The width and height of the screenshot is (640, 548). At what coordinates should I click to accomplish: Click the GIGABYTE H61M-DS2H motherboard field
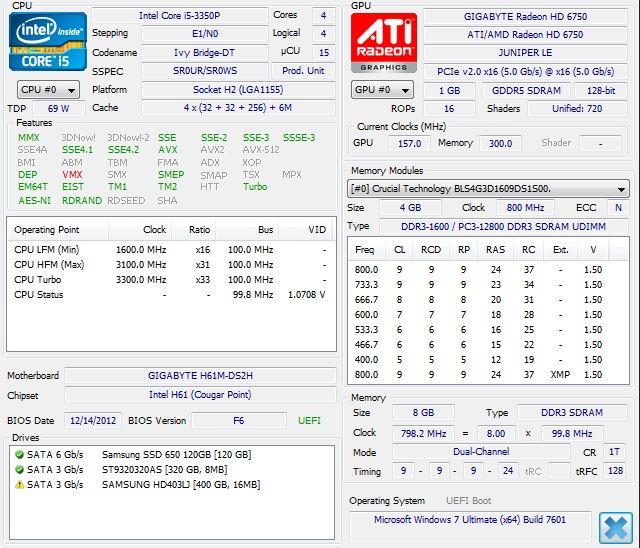(x=201, y=375)
